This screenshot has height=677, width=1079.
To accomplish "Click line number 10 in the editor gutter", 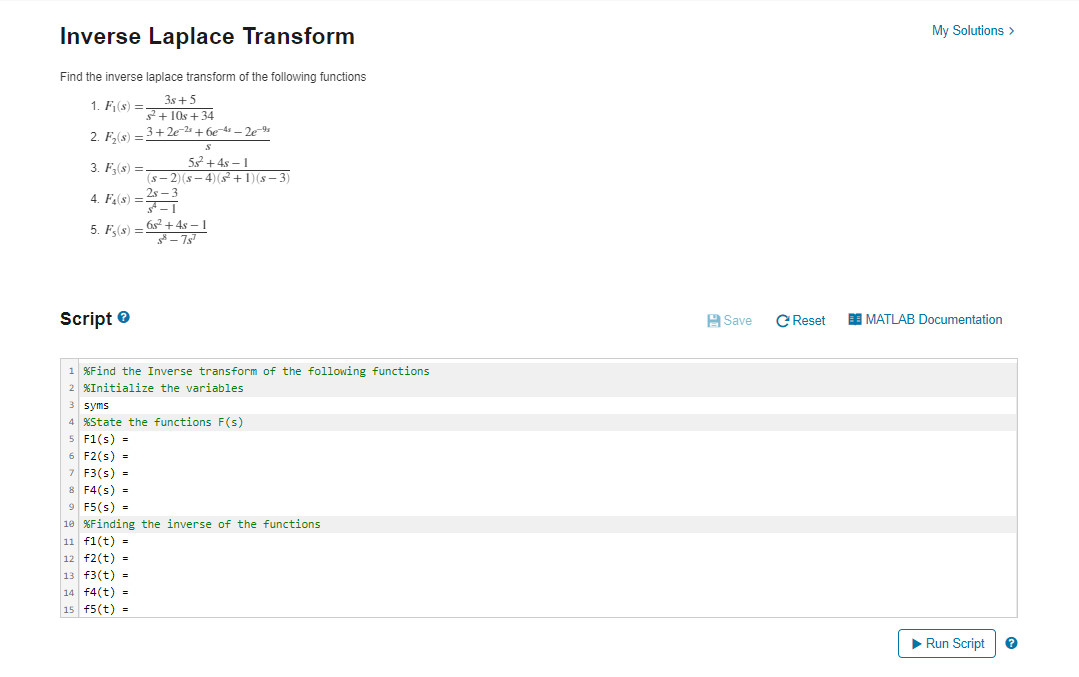I will 69,524.
